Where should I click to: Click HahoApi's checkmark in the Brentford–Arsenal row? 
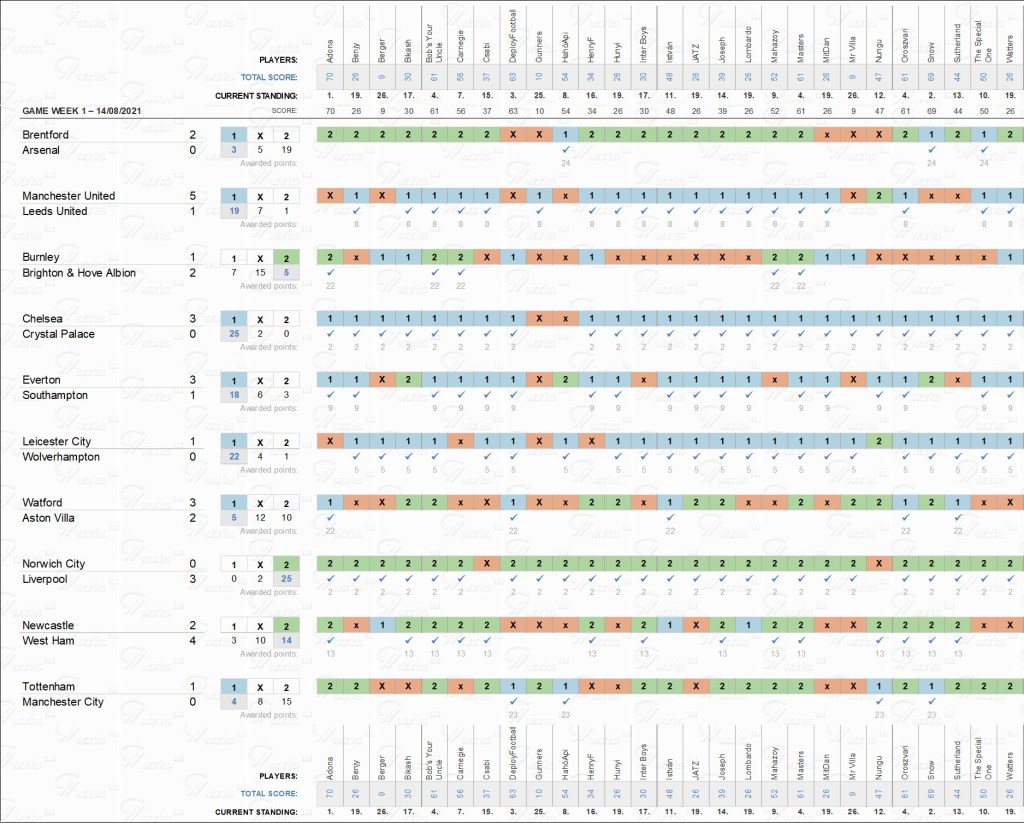pyautogui.click(x=566, y=149)
